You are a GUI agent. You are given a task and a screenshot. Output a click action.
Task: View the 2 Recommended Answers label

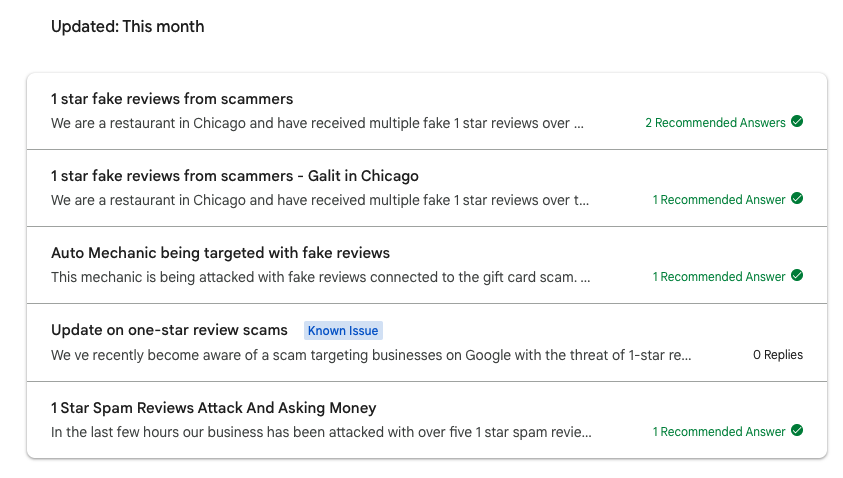715,123
